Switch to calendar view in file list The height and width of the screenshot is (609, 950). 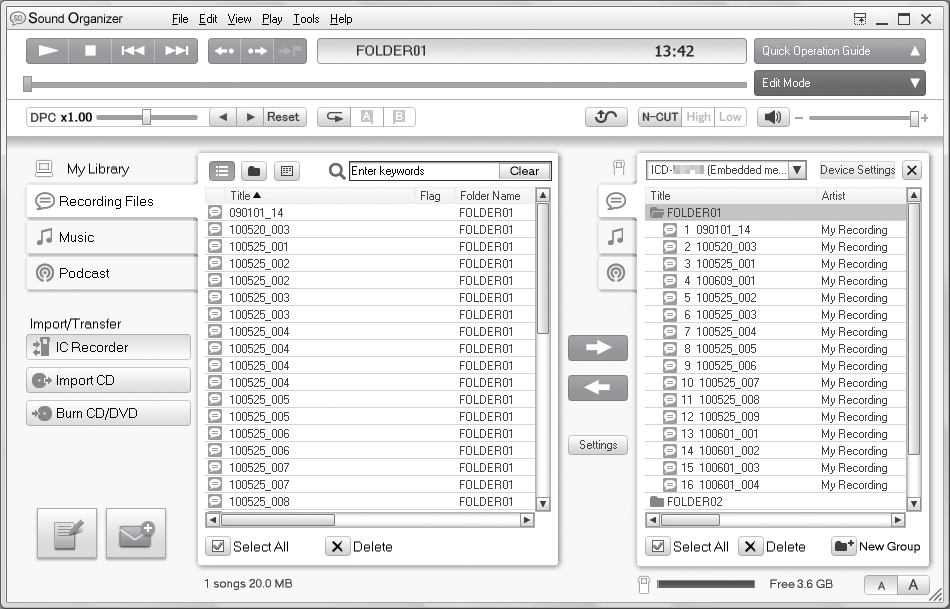(x=287, y=171)
